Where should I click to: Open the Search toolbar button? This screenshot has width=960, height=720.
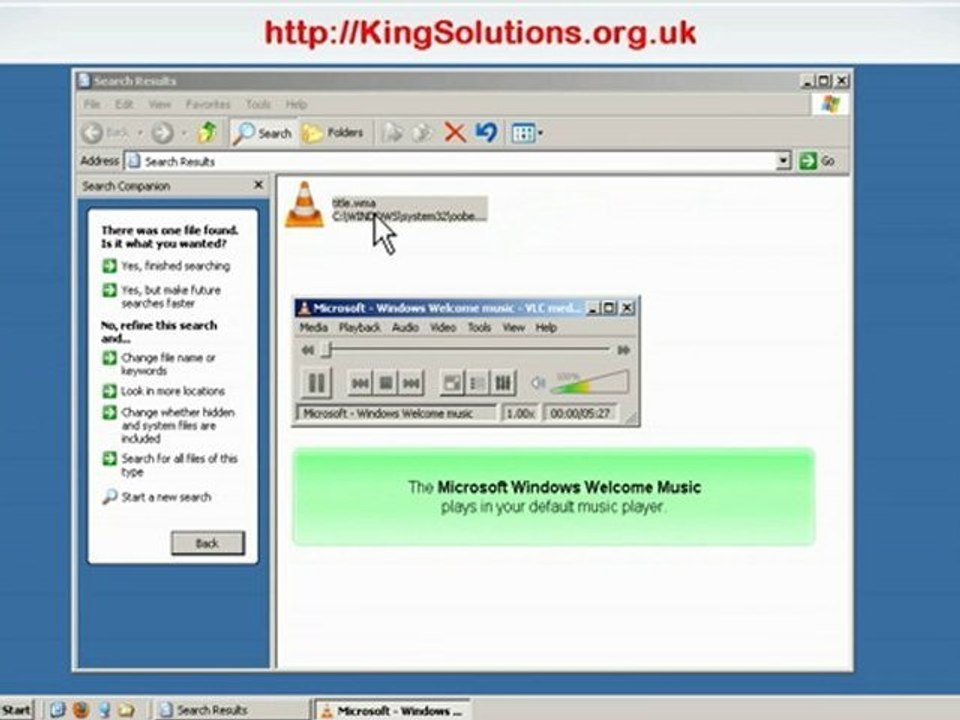point(262,133)
